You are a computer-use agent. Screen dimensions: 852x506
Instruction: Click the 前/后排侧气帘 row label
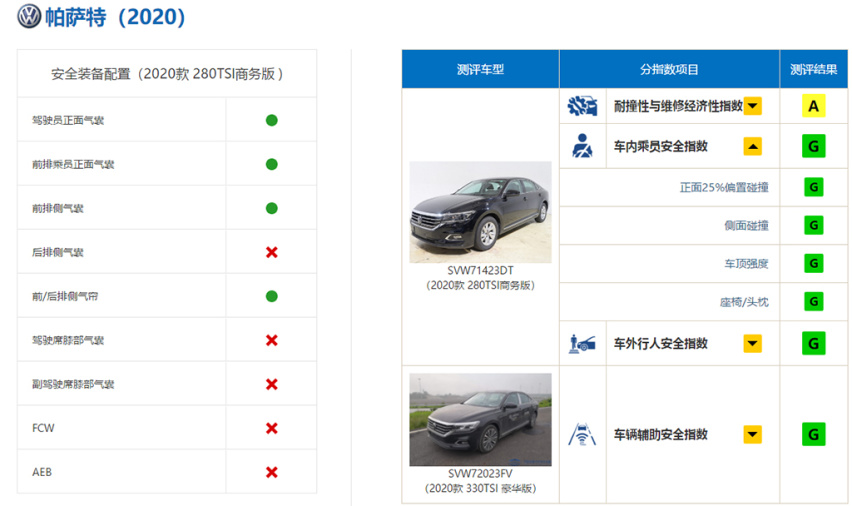[65, 297]
